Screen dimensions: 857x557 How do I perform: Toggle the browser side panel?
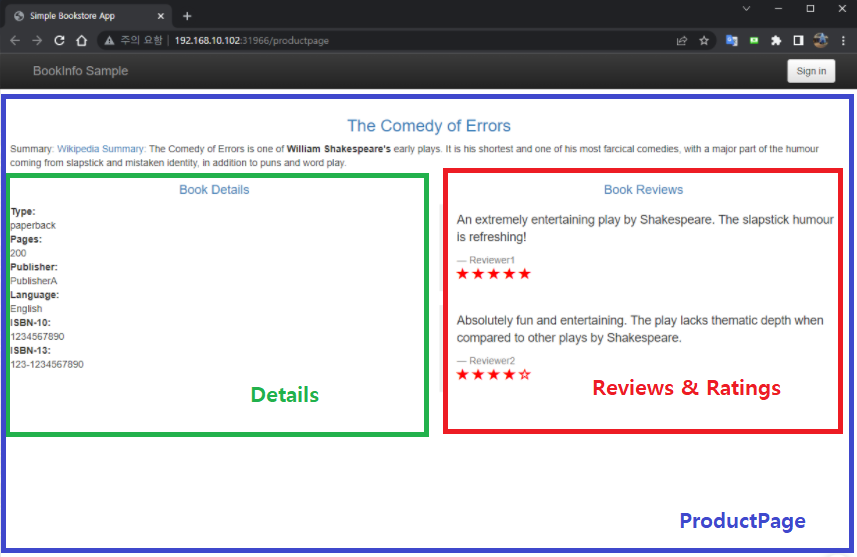pos(798,41)
